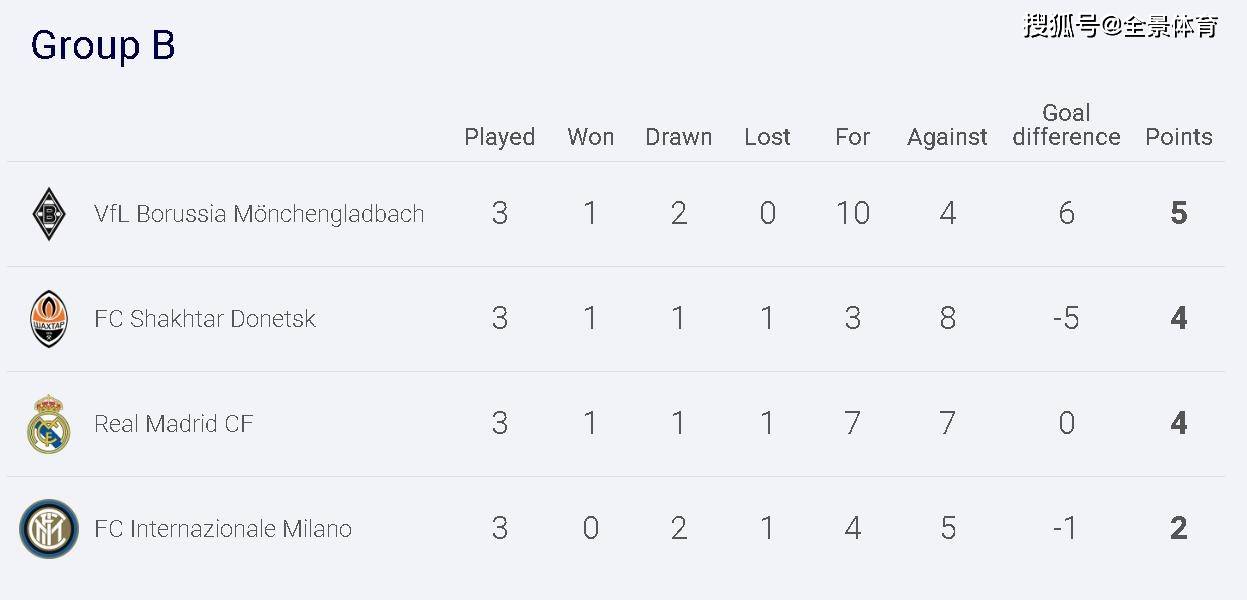Click the Inter Milan club crest
The height and width of the screenshot is (600, 1247).
[49, 529]
